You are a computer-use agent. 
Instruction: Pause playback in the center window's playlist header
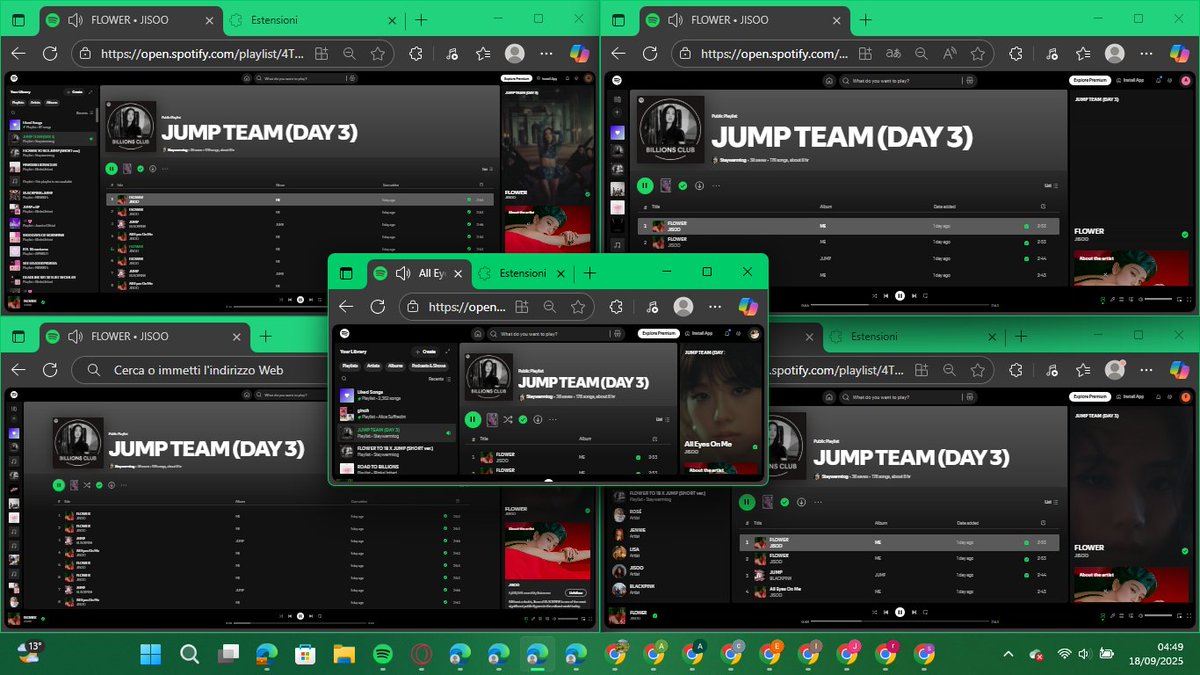473,419
